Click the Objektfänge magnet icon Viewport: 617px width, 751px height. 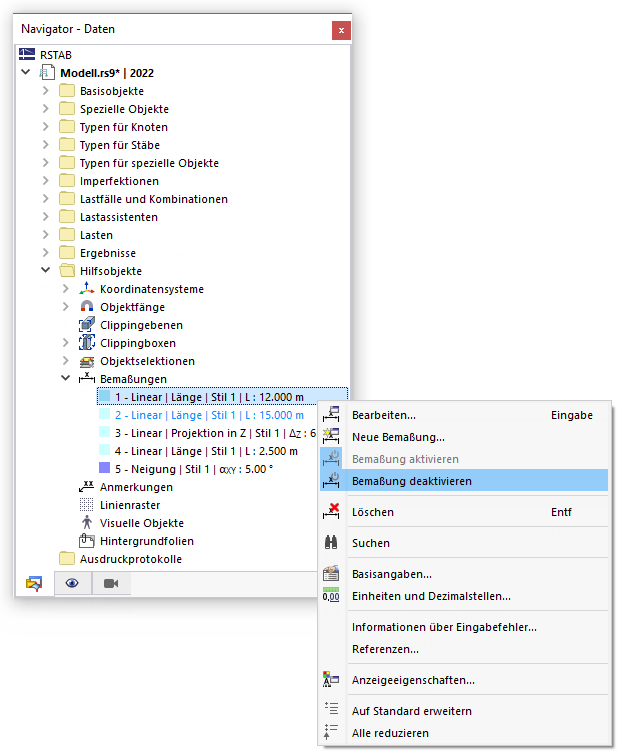tap(87, 307)
